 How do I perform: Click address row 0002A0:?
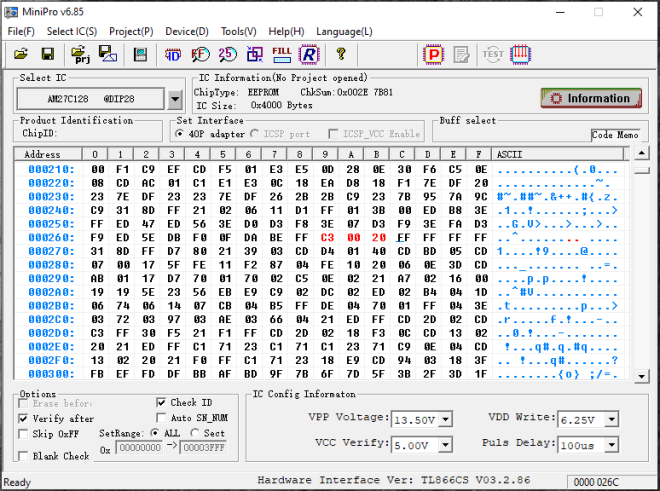coord(51,292)
